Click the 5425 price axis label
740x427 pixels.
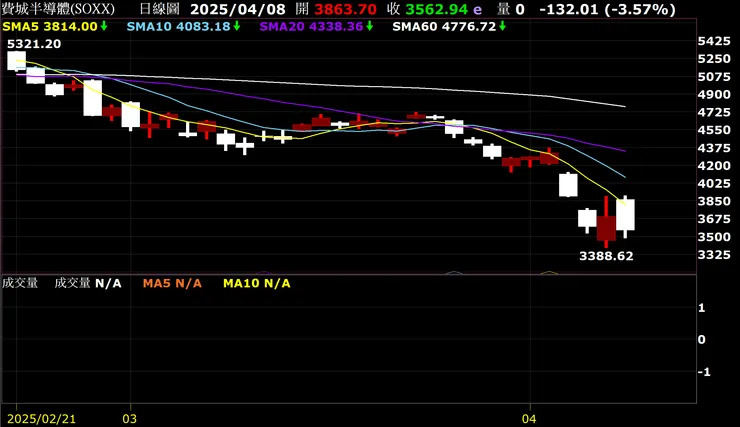tap(714, 41)
